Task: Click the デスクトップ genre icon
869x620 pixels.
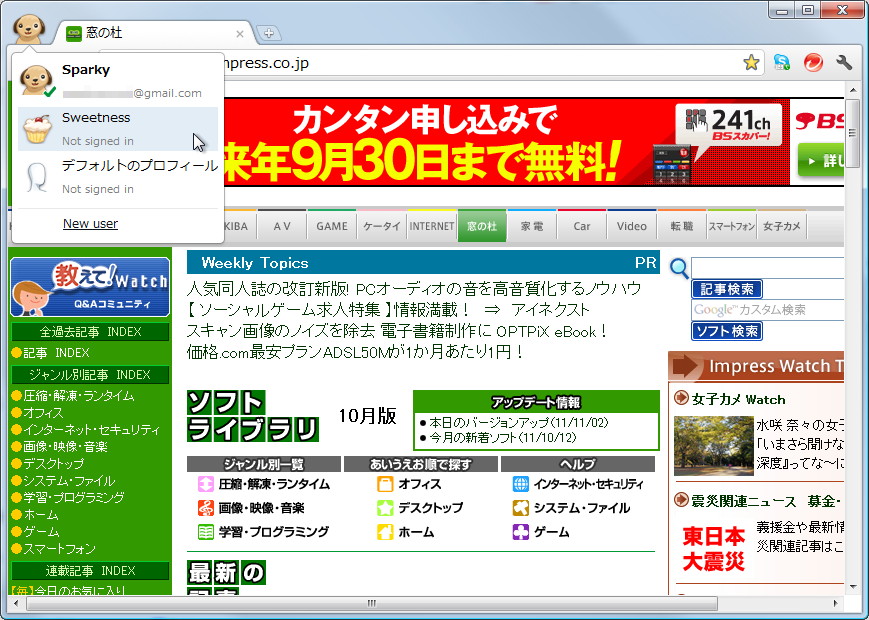Action: pos(385,507)
